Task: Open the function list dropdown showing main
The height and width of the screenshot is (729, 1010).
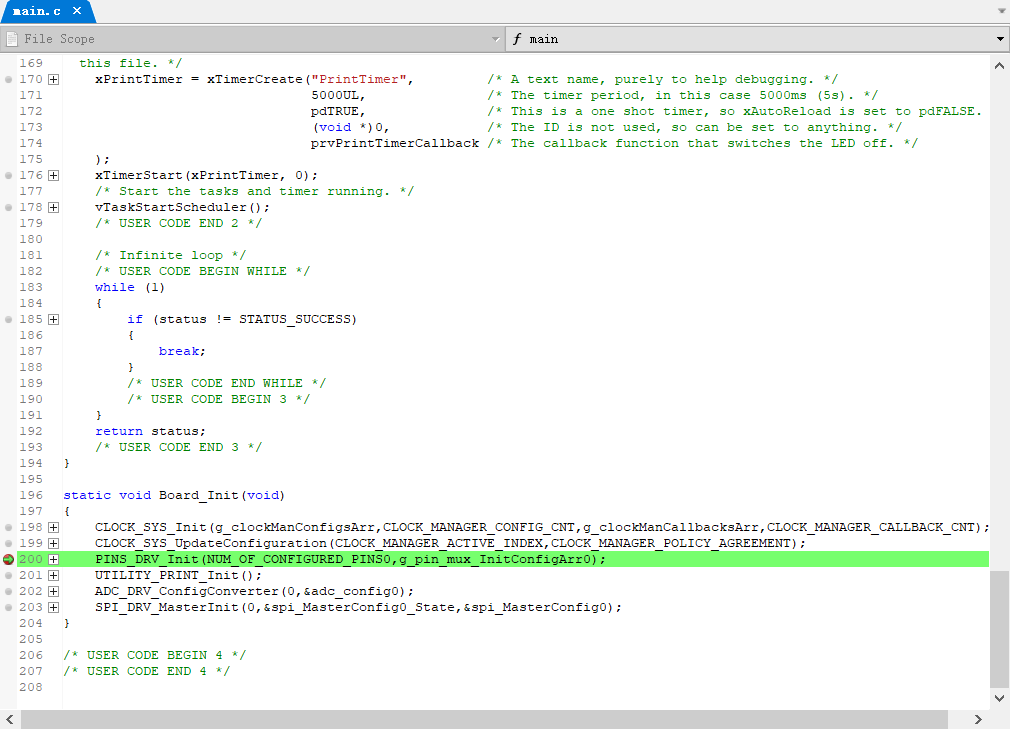Action: click(x=1000, y=39)
